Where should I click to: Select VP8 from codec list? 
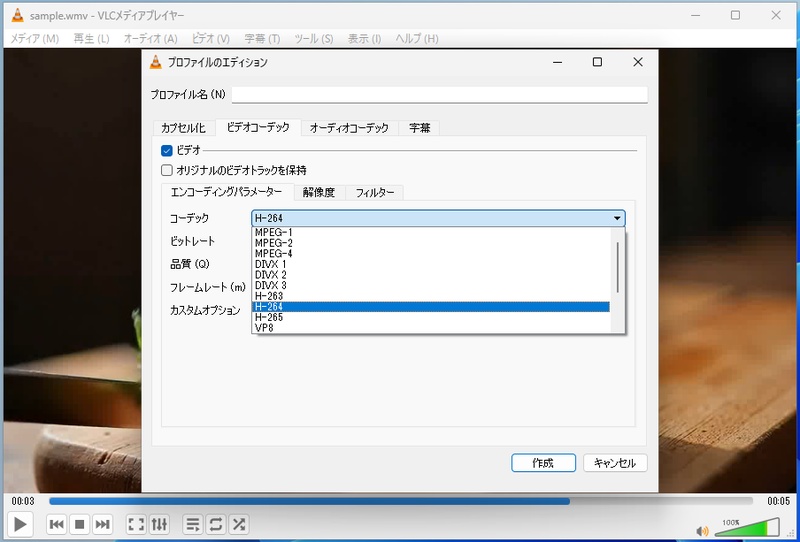431,328
